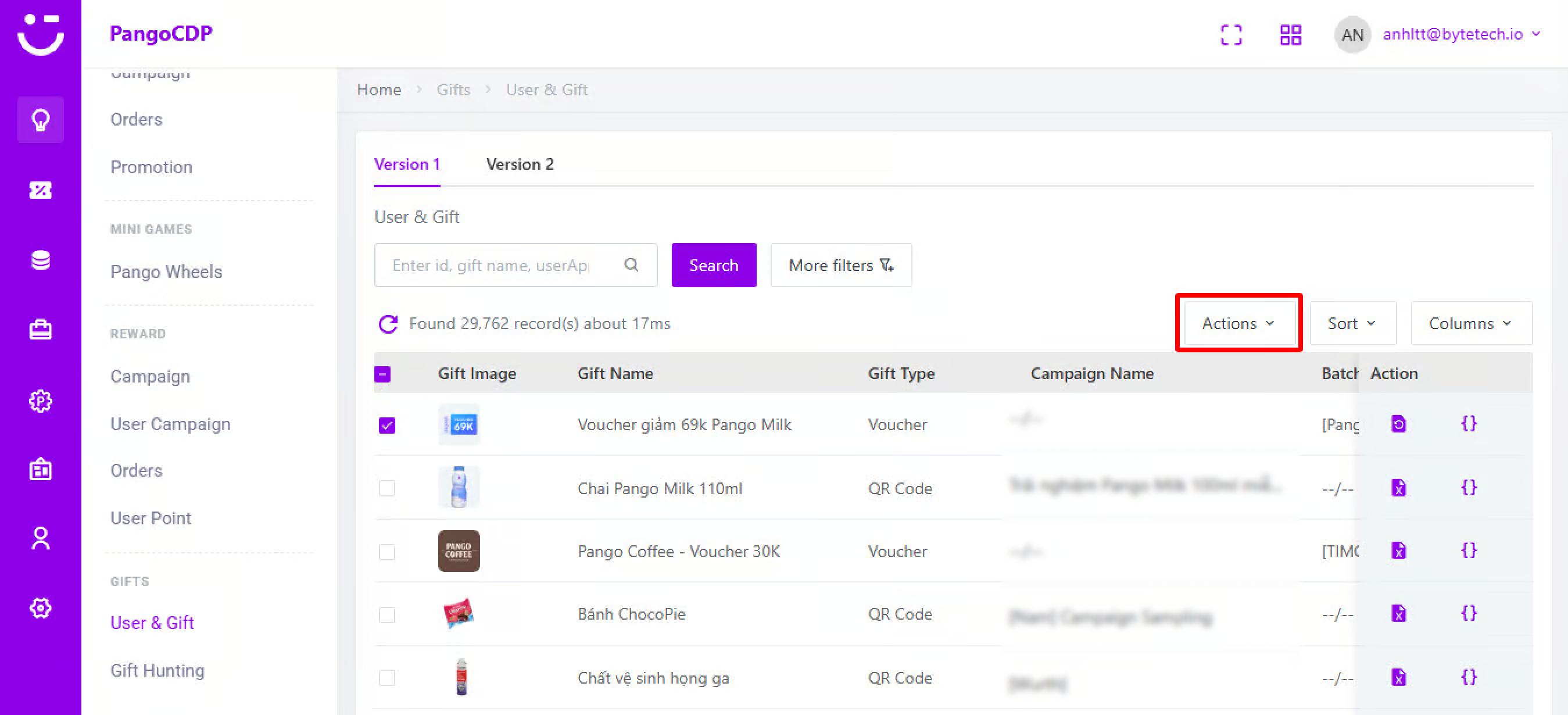Click the Pango Coffee gift thumbnail
1568x715 pixels.
click(459, 551)
